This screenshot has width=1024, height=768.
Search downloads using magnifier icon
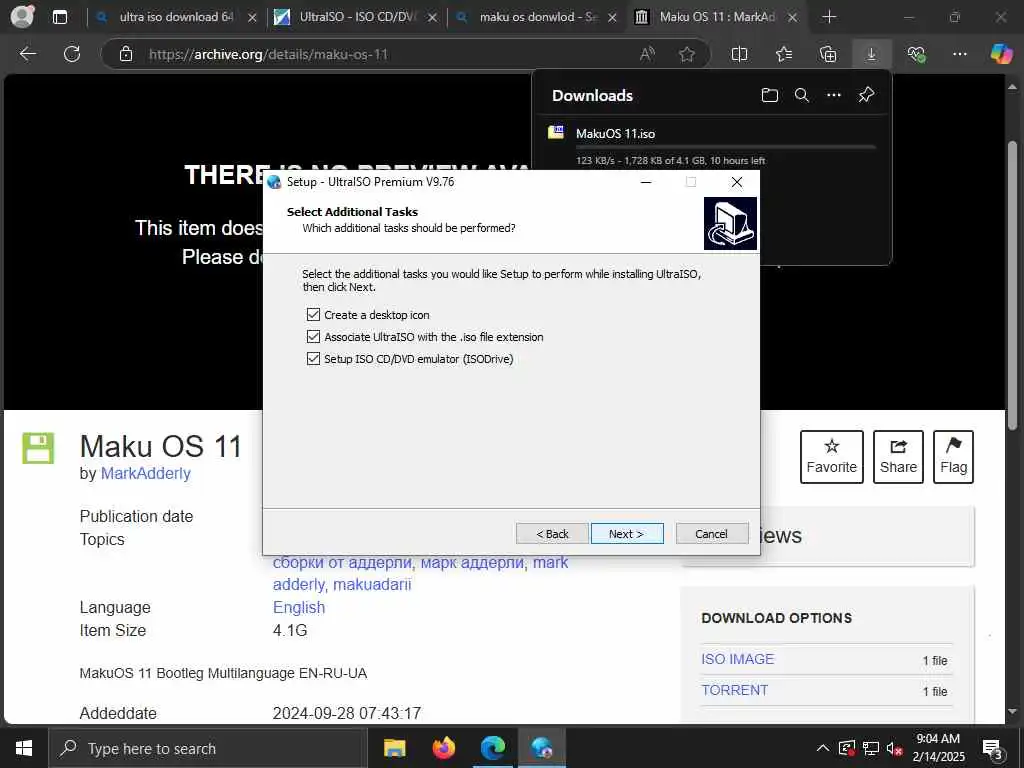pos(802,95)
